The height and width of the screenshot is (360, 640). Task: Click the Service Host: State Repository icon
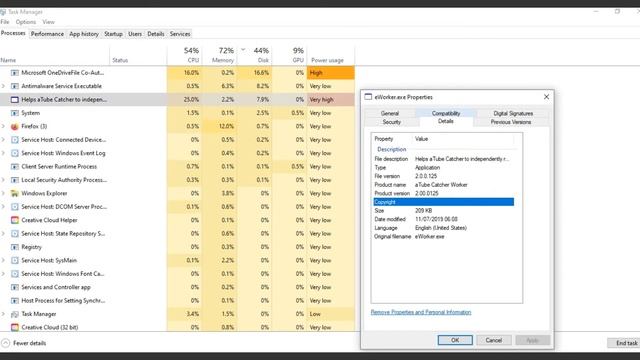[x=15, y=233]
